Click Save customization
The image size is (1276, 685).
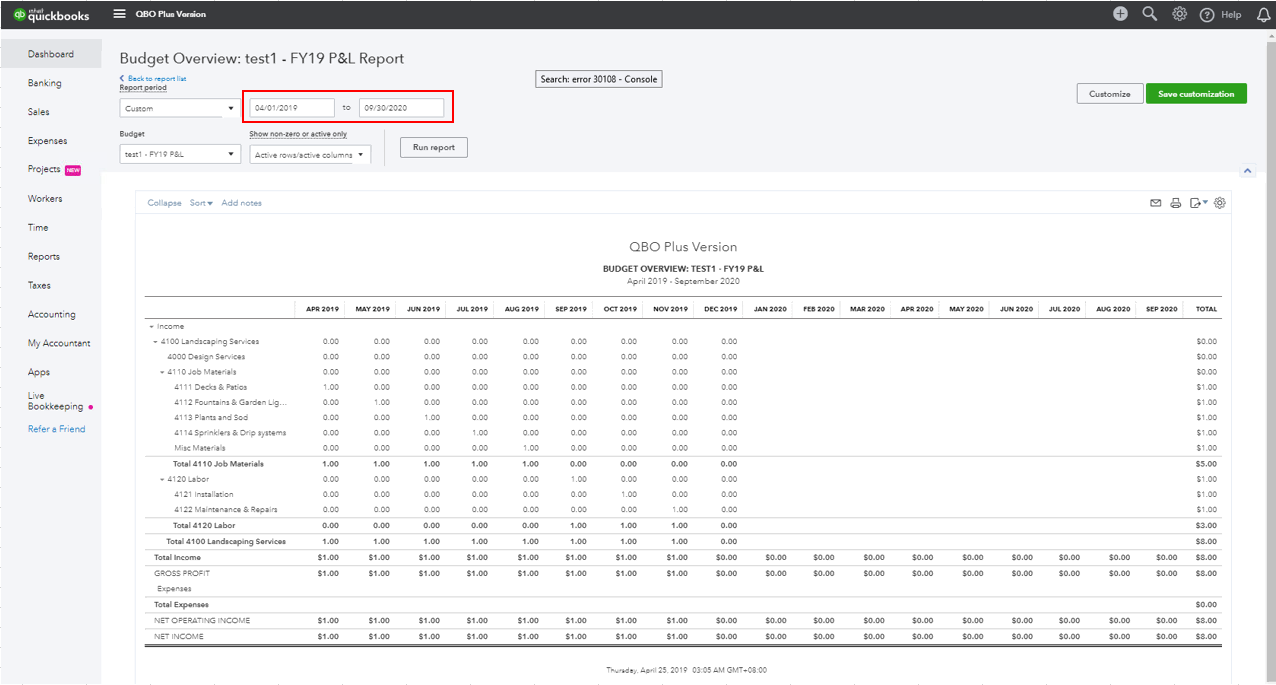1196,94
